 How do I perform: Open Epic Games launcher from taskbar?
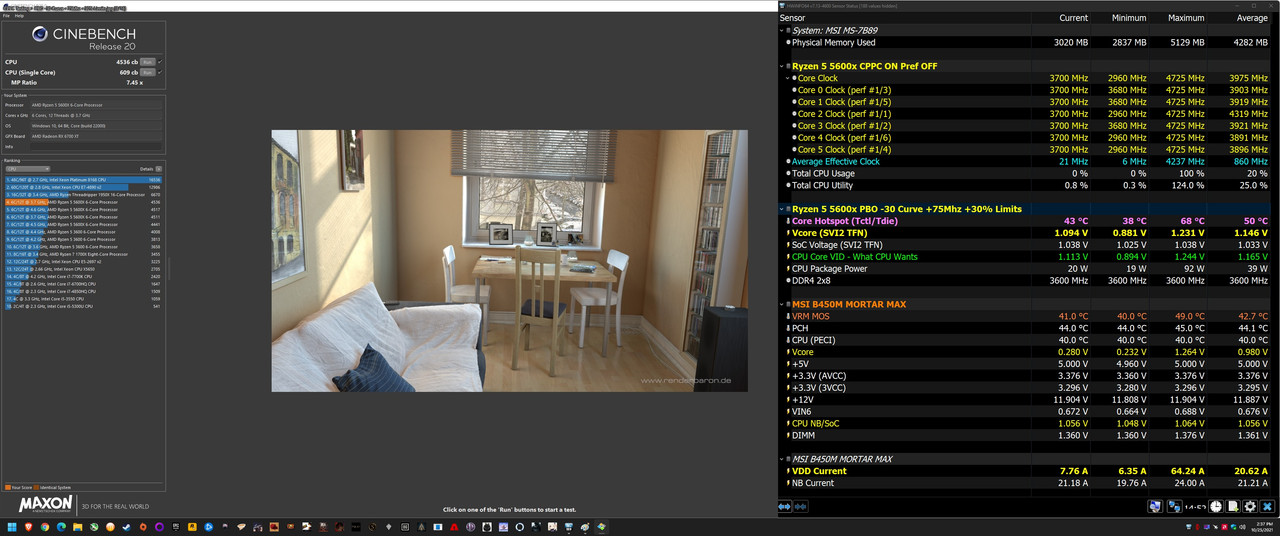coord(175,526)
